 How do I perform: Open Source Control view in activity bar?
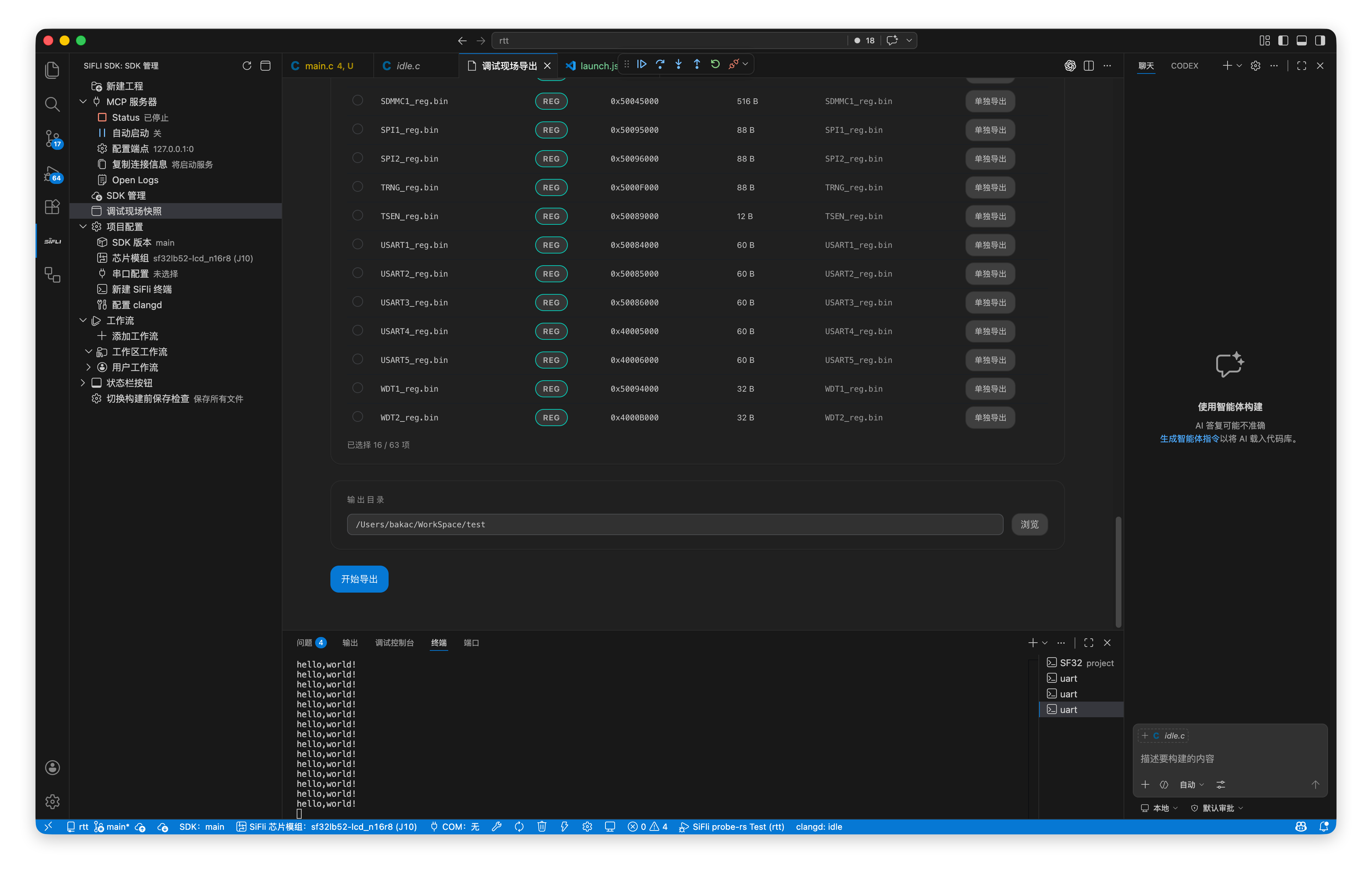pyautogui.click(x=53, y=138)
